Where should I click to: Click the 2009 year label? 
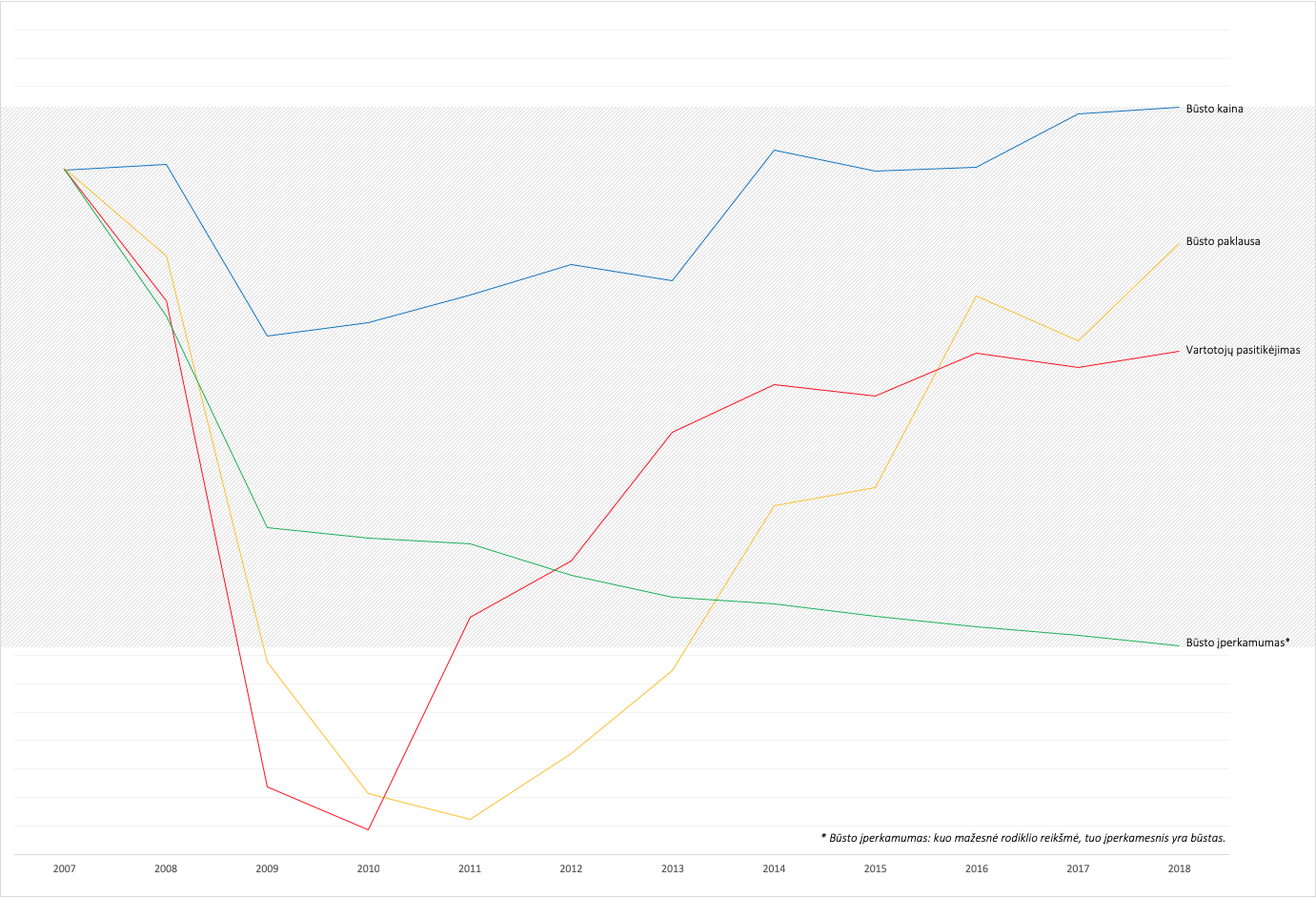pyautogui.click(x=267, y=868)
